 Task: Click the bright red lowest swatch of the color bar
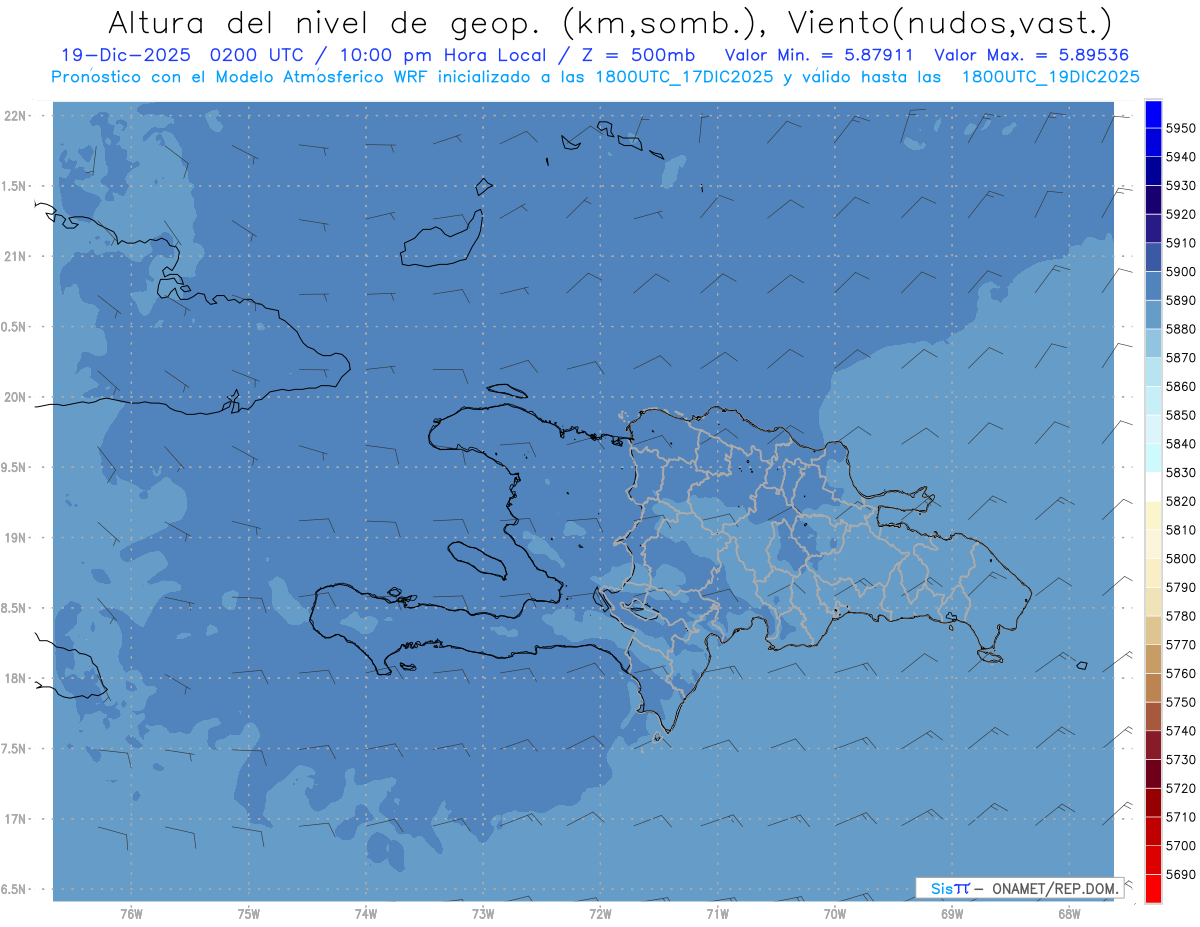(1153, 888)
